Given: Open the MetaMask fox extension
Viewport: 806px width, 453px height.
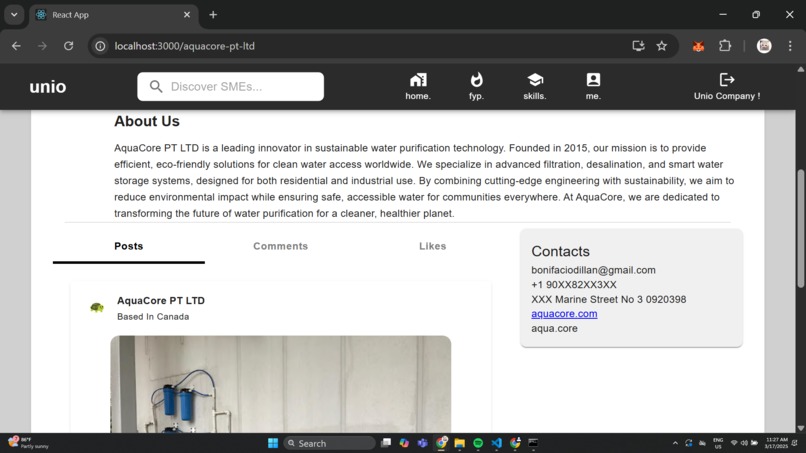Looking at the screenshot, I should pyautogui.click(x=698, y=46).
